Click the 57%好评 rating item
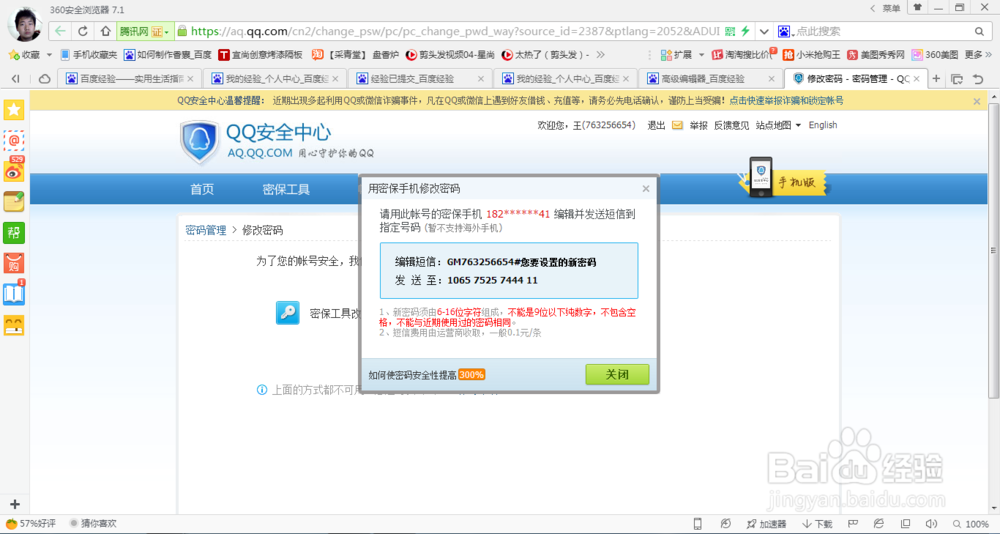1000x534 pixels. (x=31, y=524)
